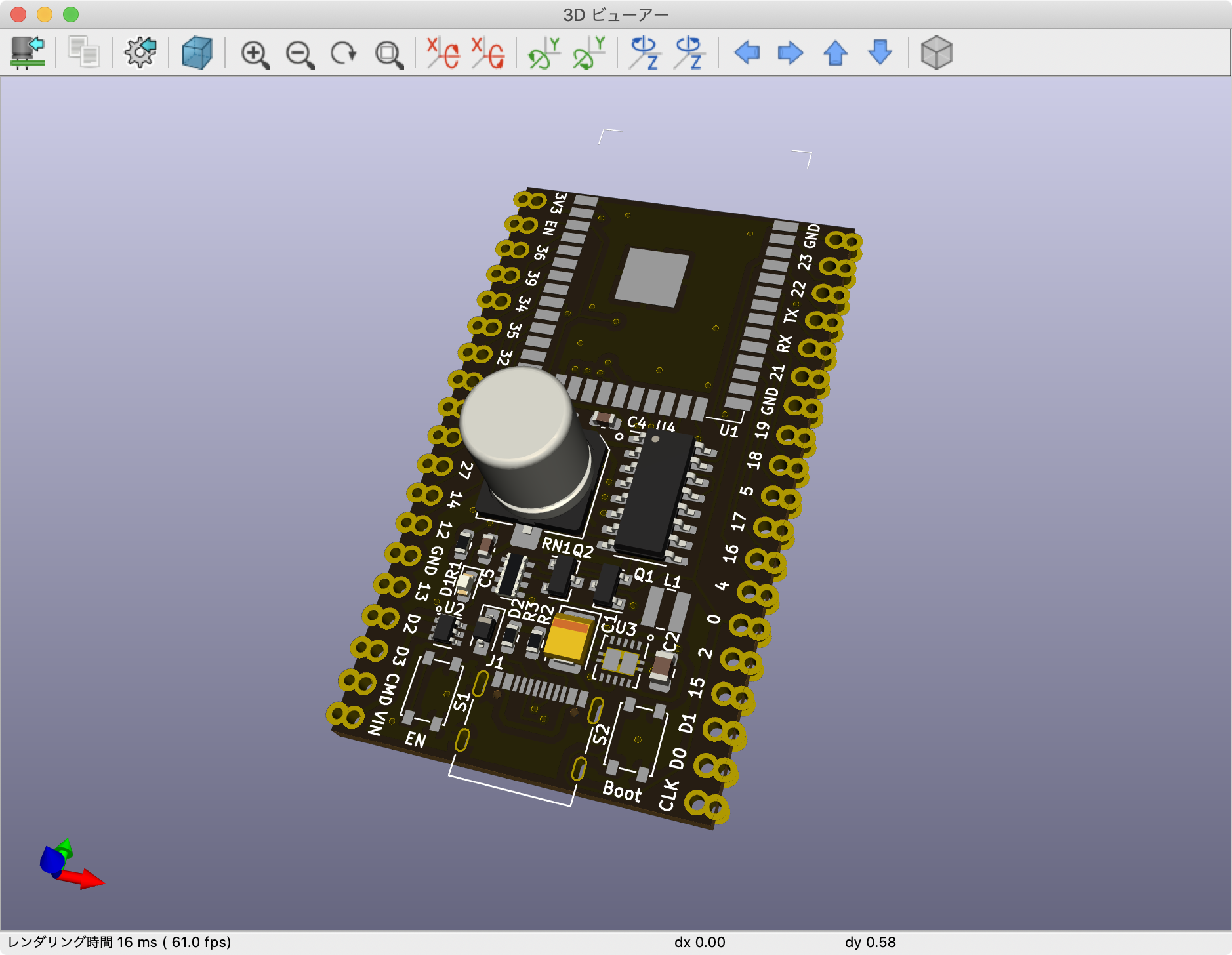
Task: Toggle orthographic projection with the gray cube
Action: point(936,52)
